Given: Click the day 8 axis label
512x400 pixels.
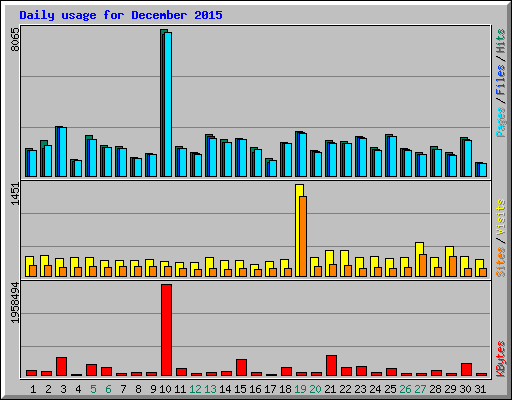Looking at the screenshot, I should 138,389.
